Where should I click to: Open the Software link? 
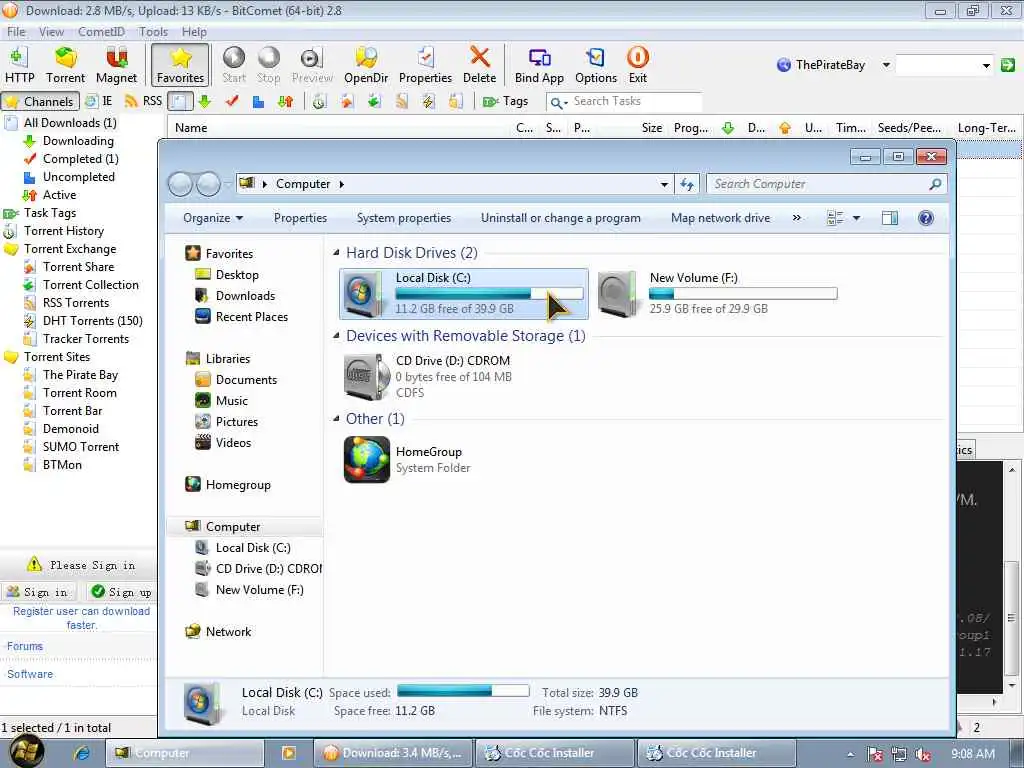[30, 674]
